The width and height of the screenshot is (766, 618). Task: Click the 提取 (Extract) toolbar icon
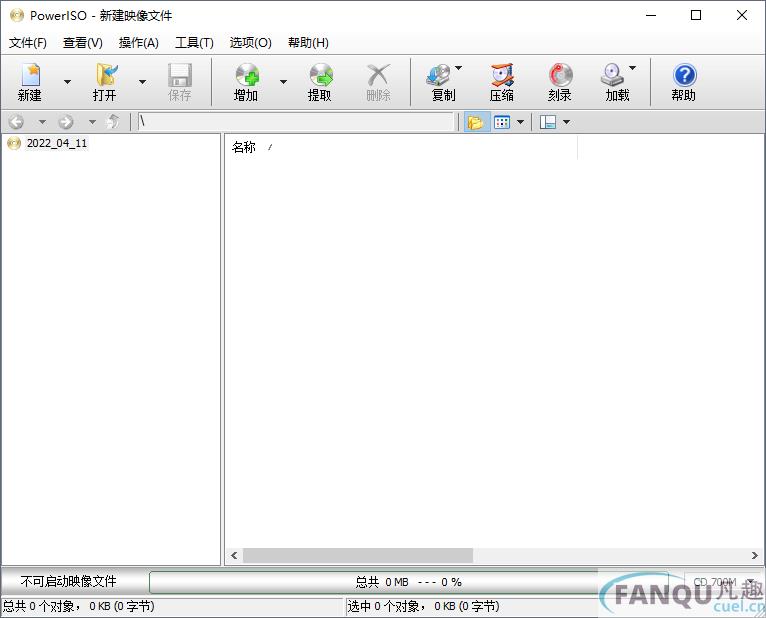(x=320, y=82)
